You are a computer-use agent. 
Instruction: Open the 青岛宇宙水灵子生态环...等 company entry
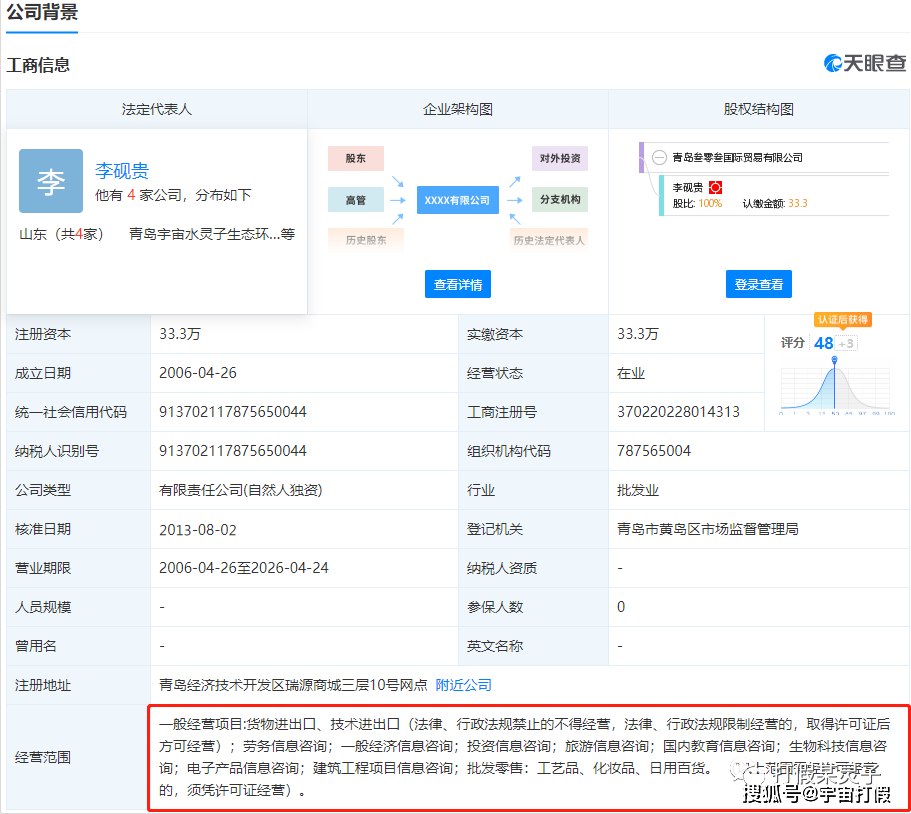pos(212,234)
